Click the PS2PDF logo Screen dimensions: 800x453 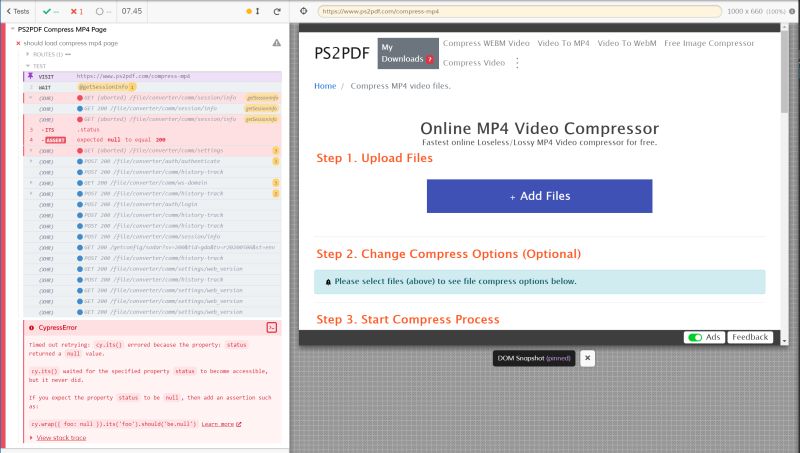tap(342, 53)
